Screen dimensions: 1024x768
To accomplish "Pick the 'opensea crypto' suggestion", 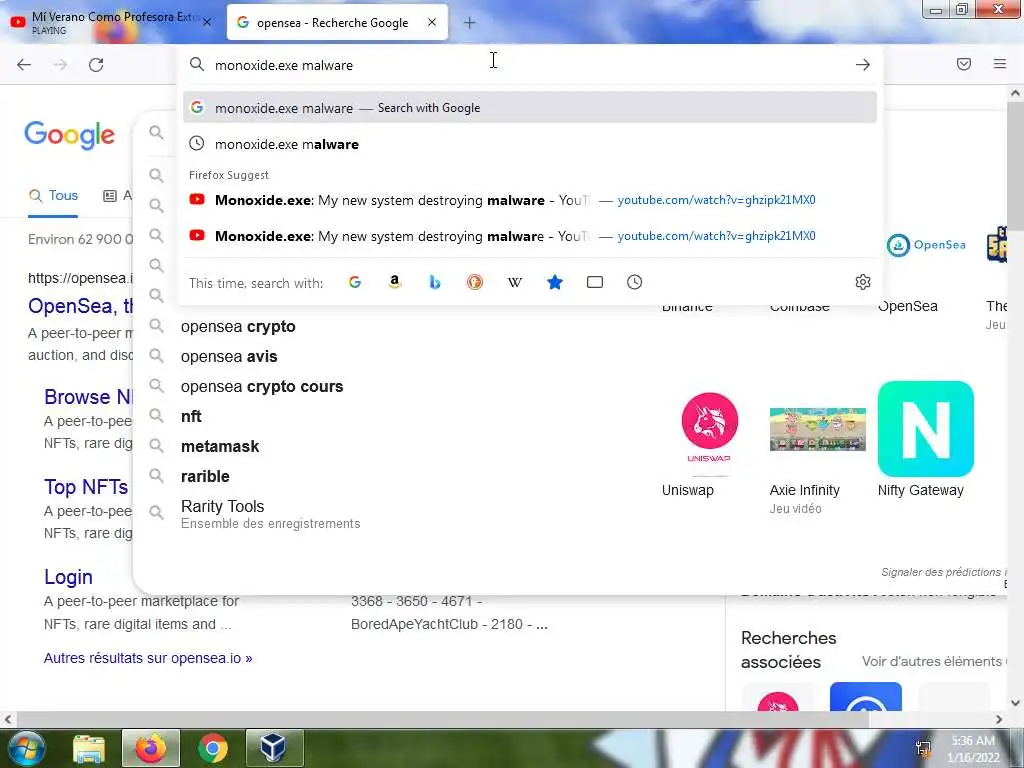I will (238, 327).
